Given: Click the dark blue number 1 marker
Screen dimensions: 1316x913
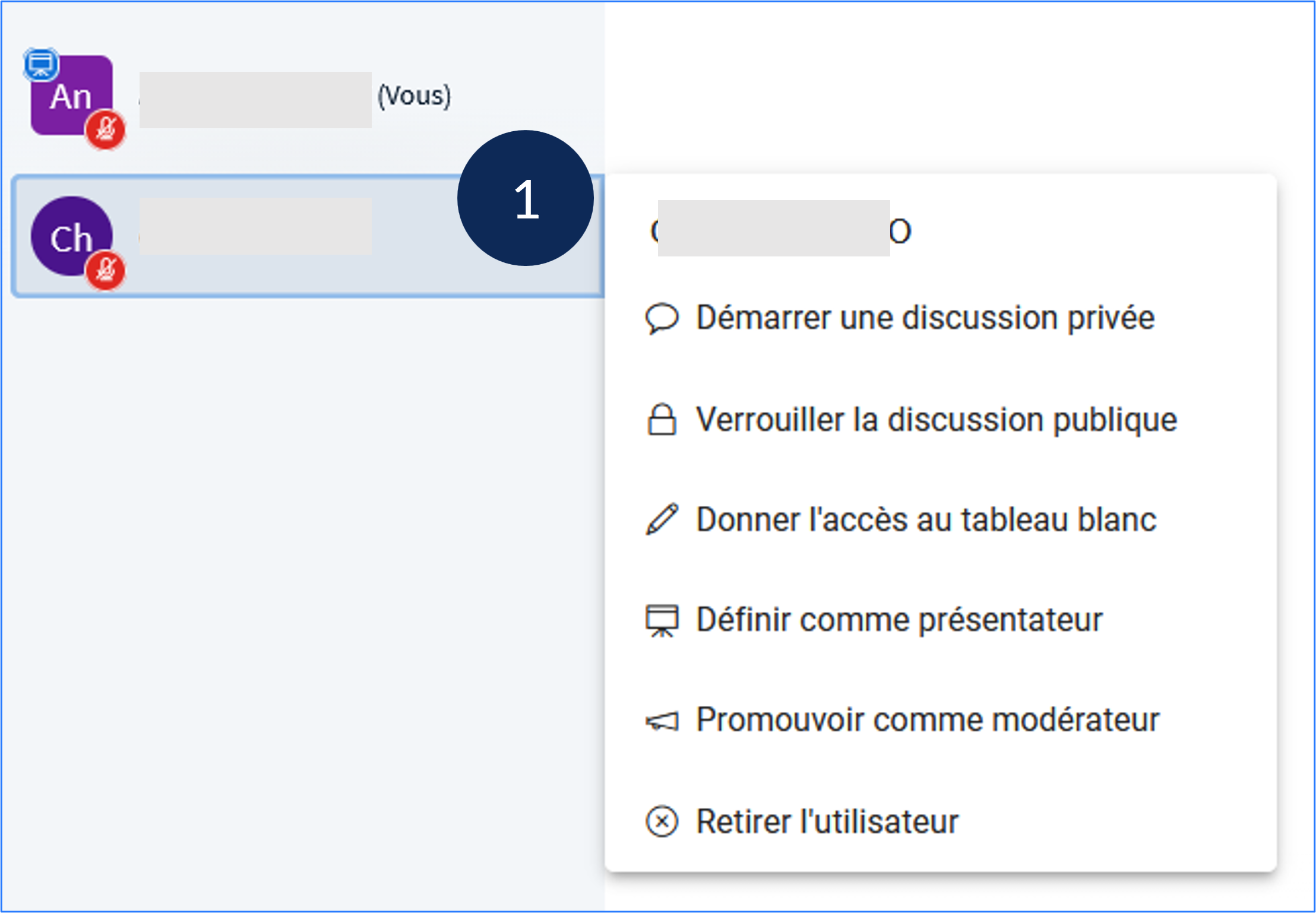Looking at the screenshot, I should [x=526, y=198].
